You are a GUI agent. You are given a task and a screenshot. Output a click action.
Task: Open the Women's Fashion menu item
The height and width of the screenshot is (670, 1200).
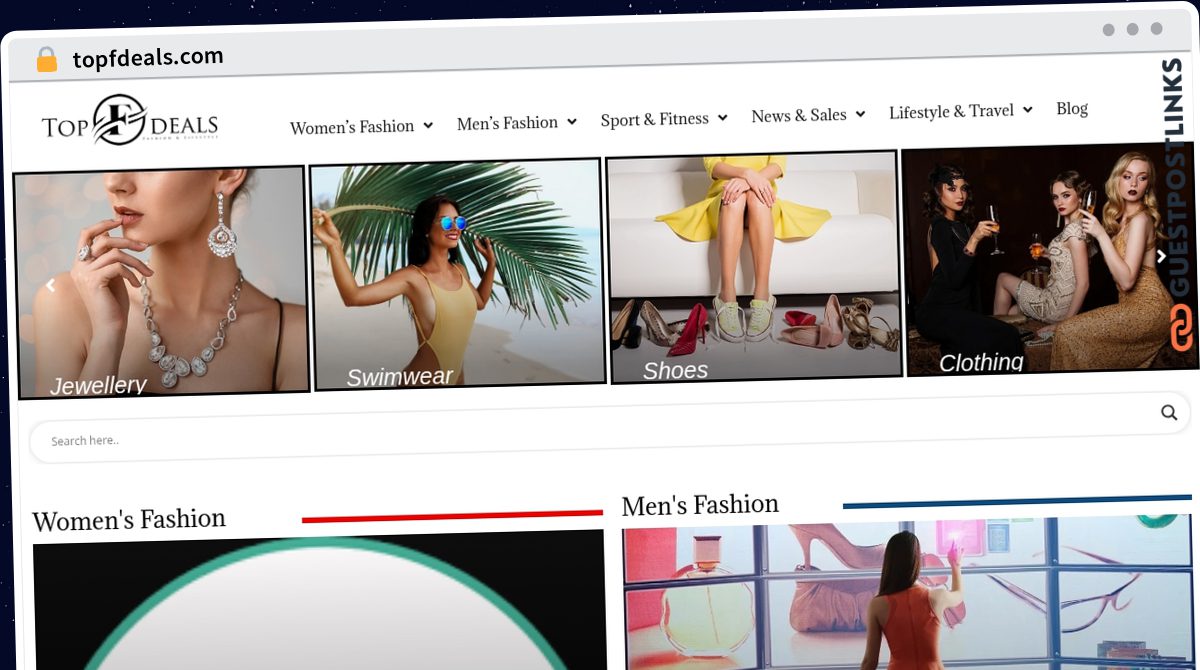point(352,127)
